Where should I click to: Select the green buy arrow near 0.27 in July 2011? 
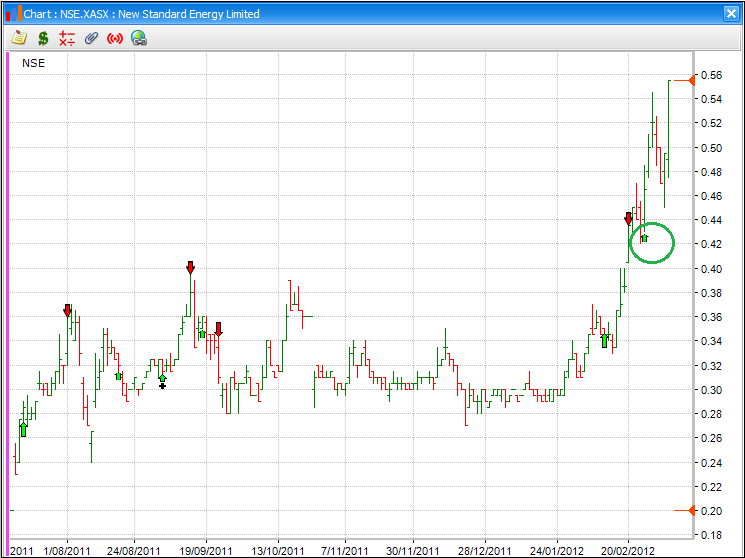pyautogui.click(x=23, y=430)
